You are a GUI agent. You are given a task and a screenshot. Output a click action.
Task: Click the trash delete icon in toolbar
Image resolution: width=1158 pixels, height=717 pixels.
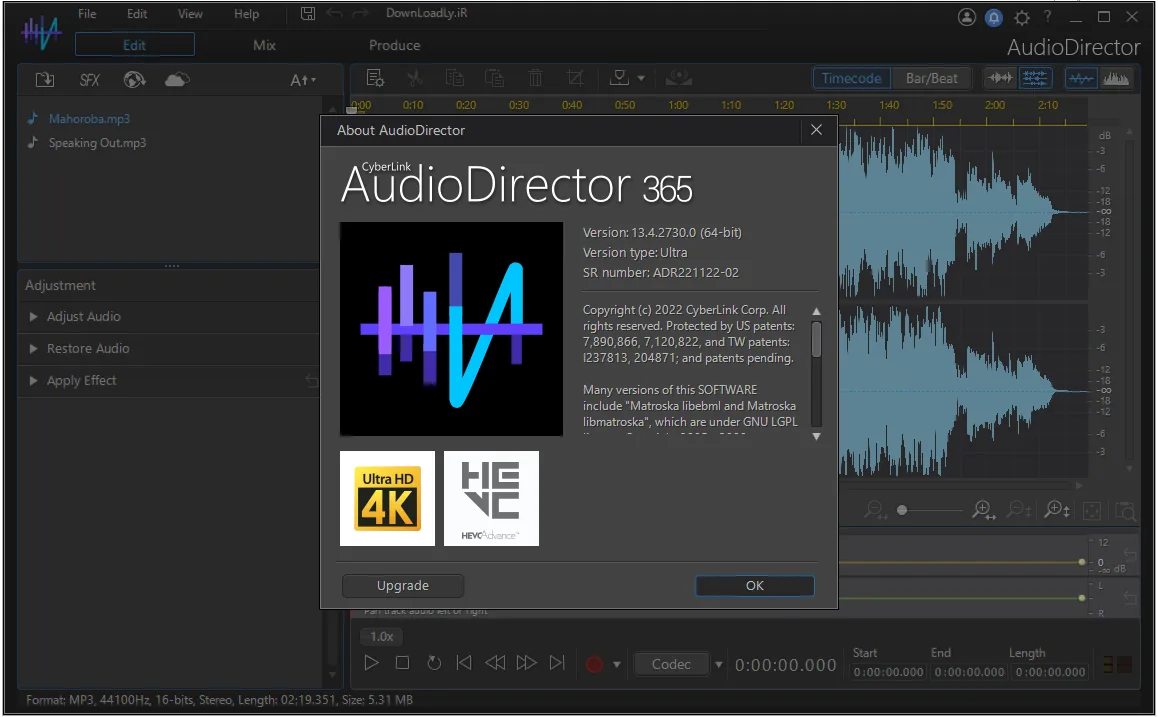[x=535, y=78]
